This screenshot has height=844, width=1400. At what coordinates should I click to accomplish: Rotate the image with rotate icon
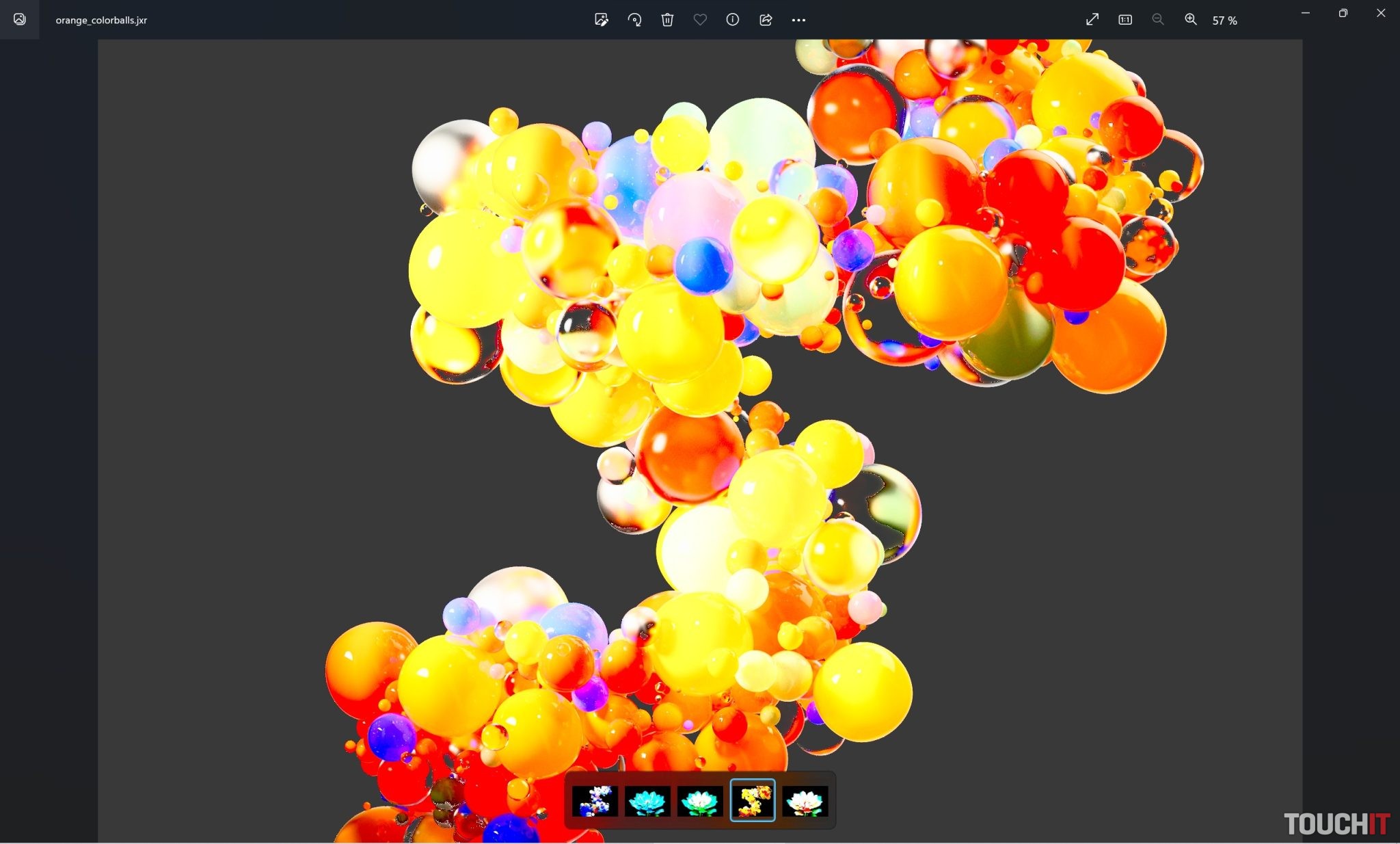tap(634, 20)
